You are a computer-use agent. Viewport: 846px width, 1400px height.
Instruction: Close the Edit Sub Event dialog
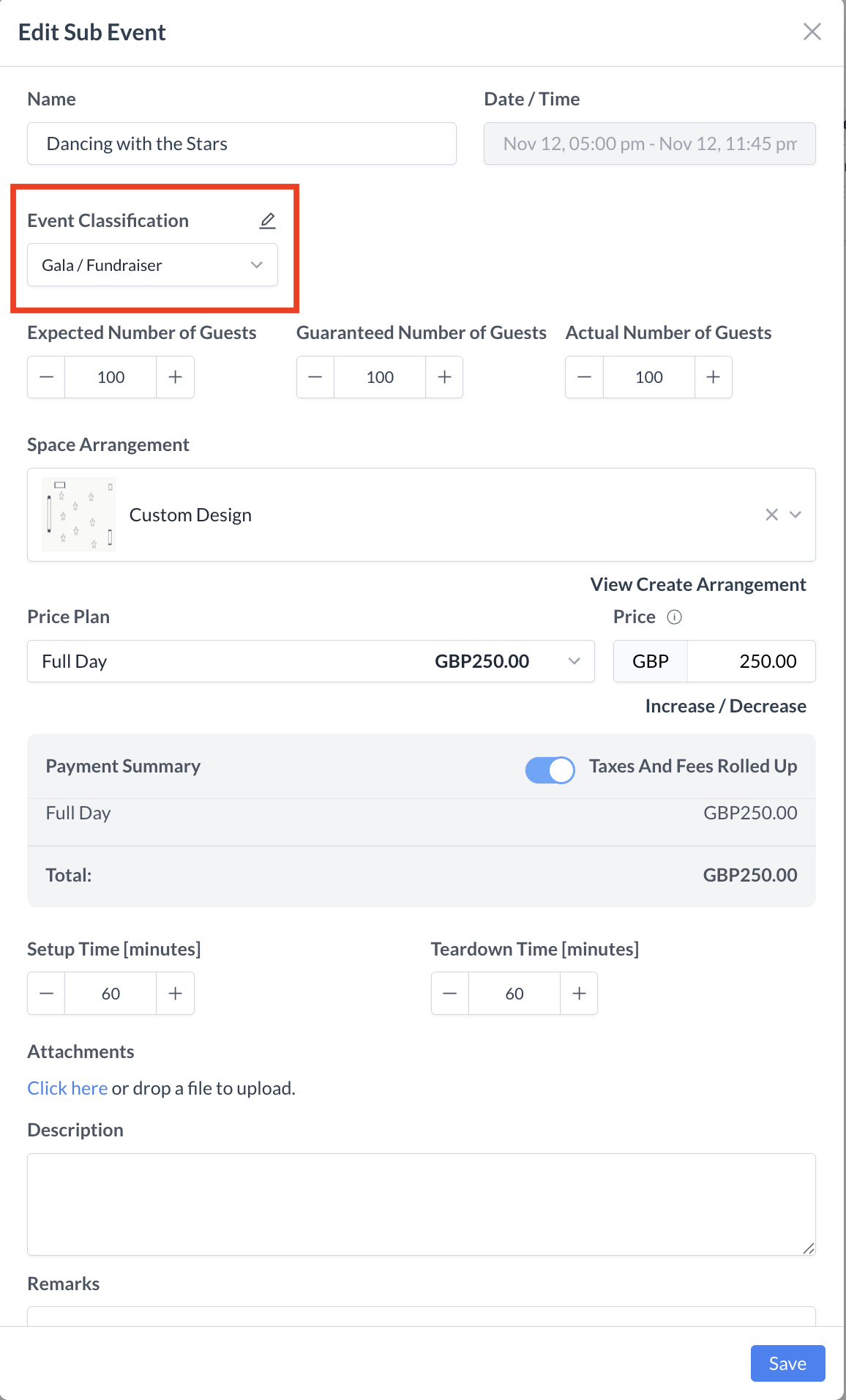(812, 31)
